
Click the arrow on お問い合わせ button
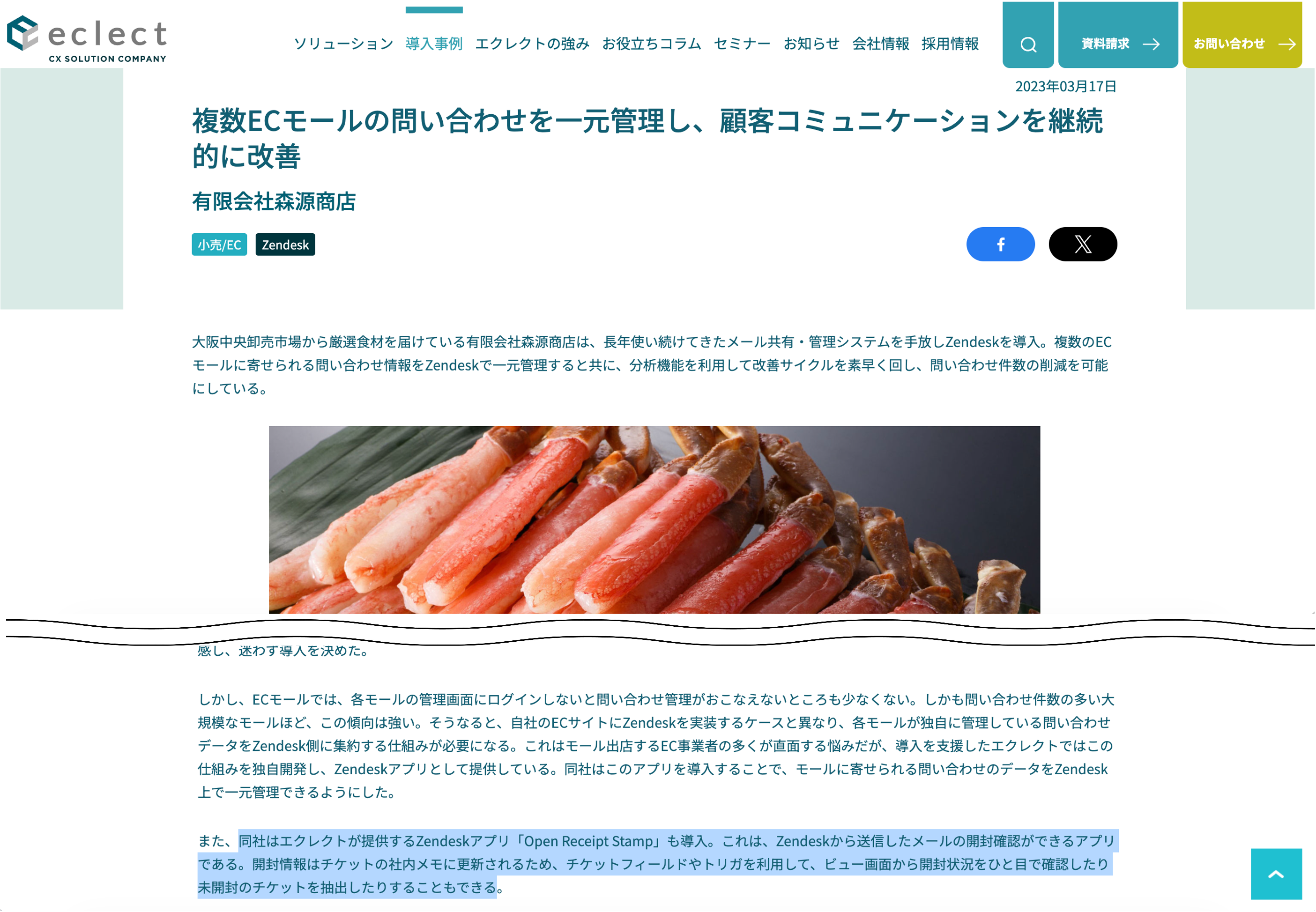point(1286,44)
